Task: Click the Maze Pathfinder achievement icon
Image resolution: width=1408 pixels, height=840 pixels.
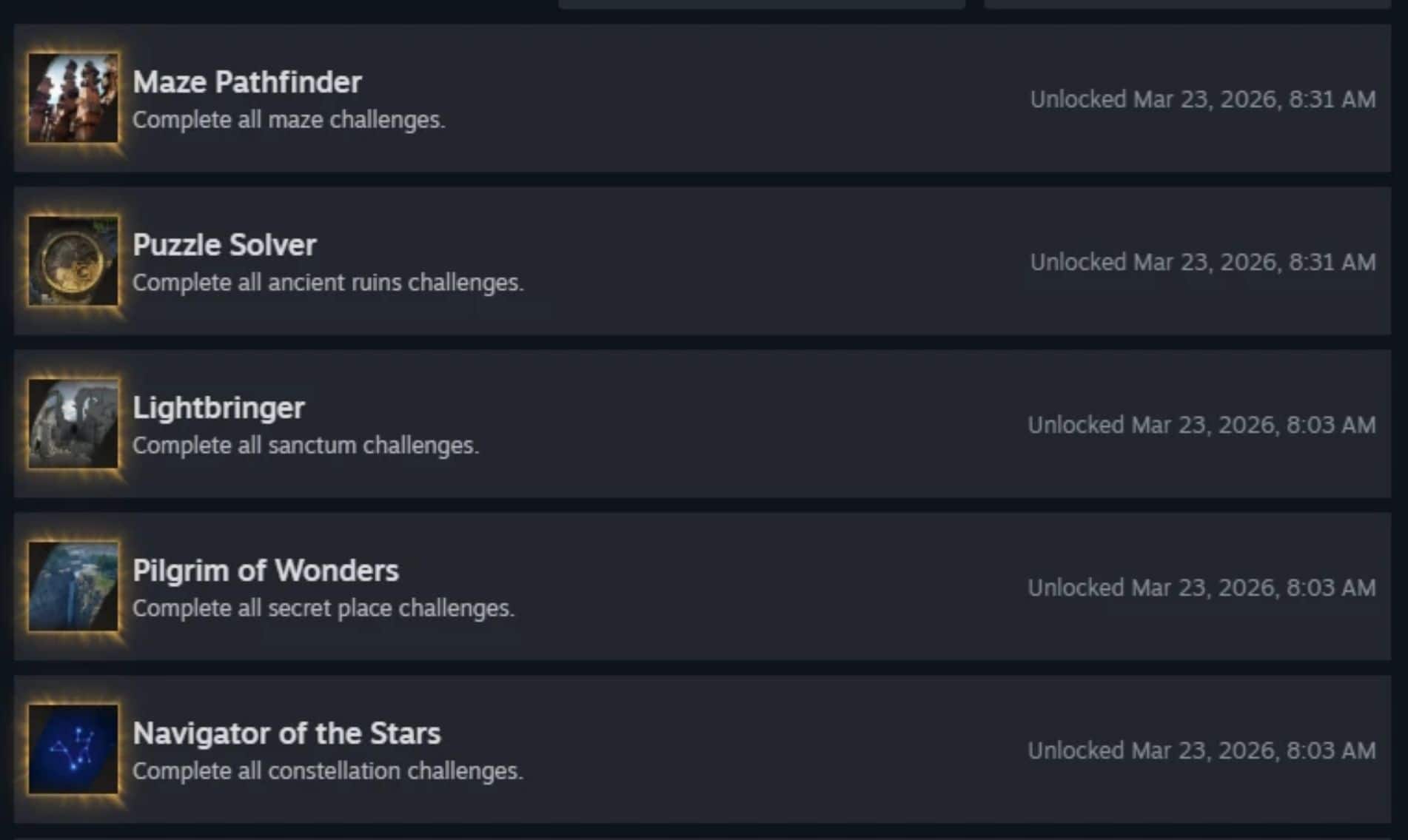Action: coord(74,100)
